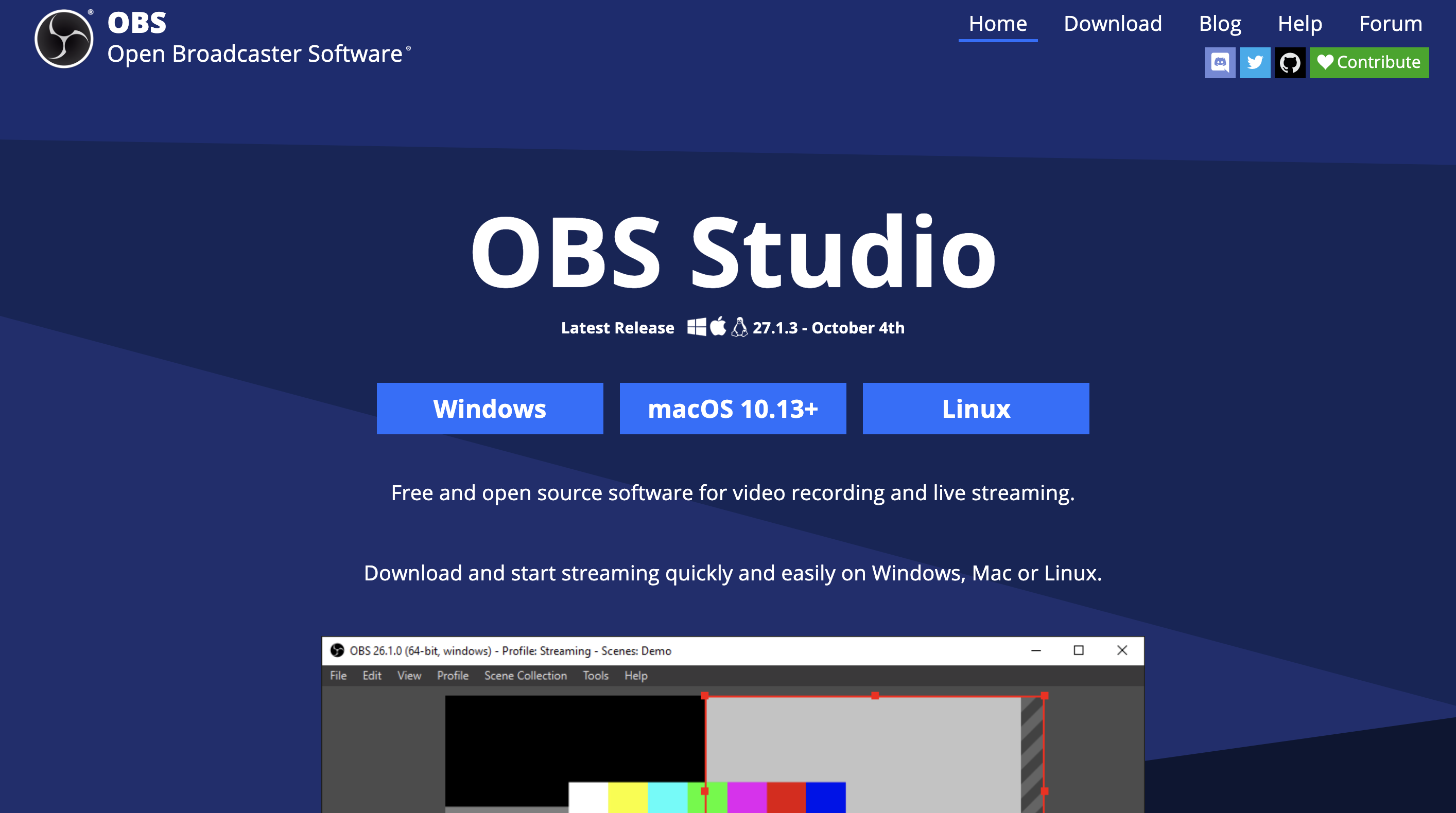Click the OBS logo icon
Viewport: 1456px width, 813px height.
coord(64,39)
